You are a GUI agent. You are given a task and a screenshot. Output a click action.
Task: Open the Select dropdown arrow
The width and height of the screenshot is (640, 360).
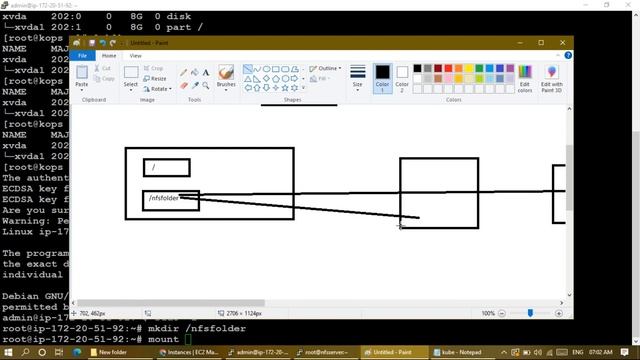tap(131, 90)
